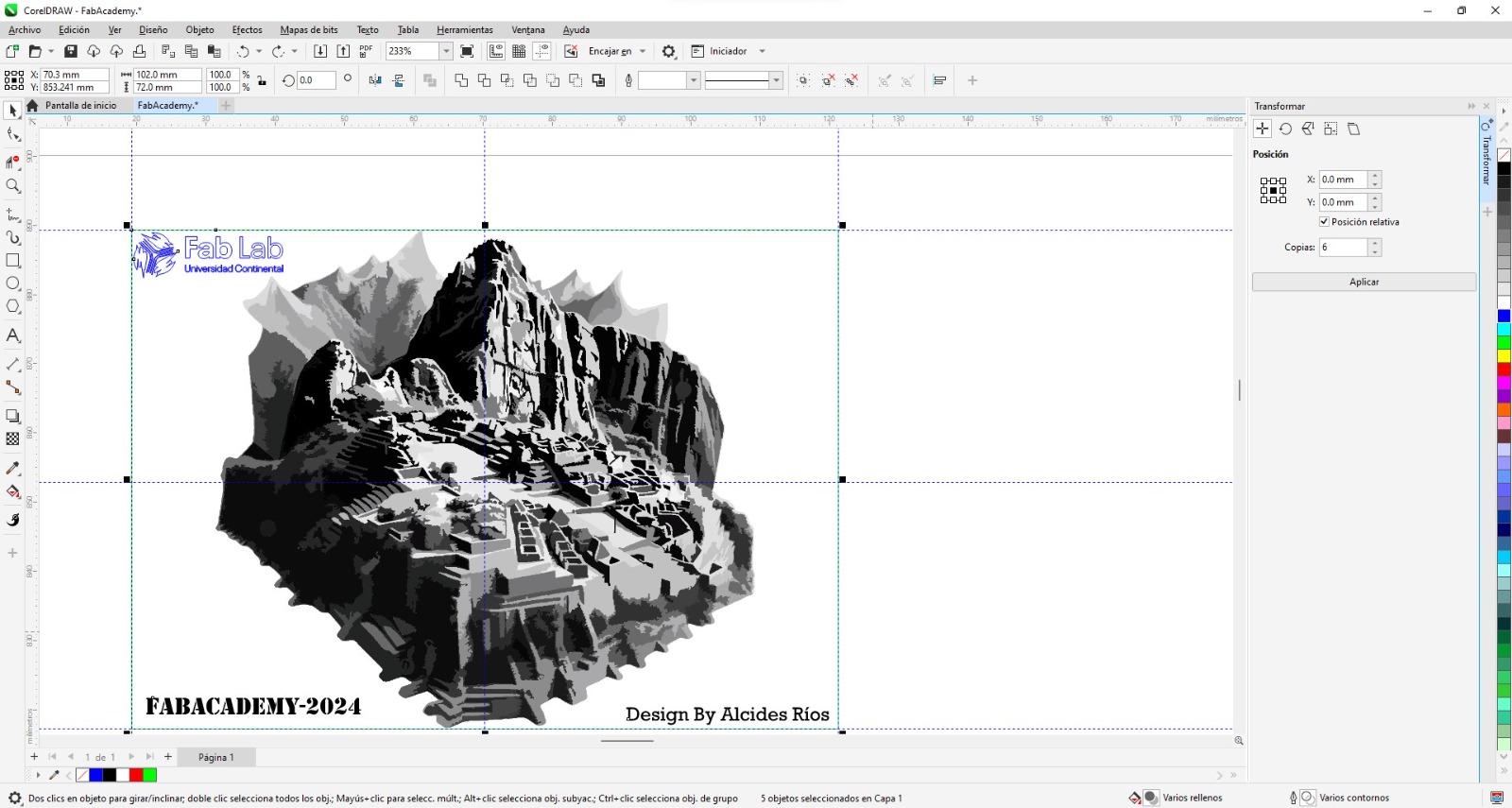The height and width of the screenshot is (808, 1512).
Task: Toggle show guidelines button
Action: (541, 51)
